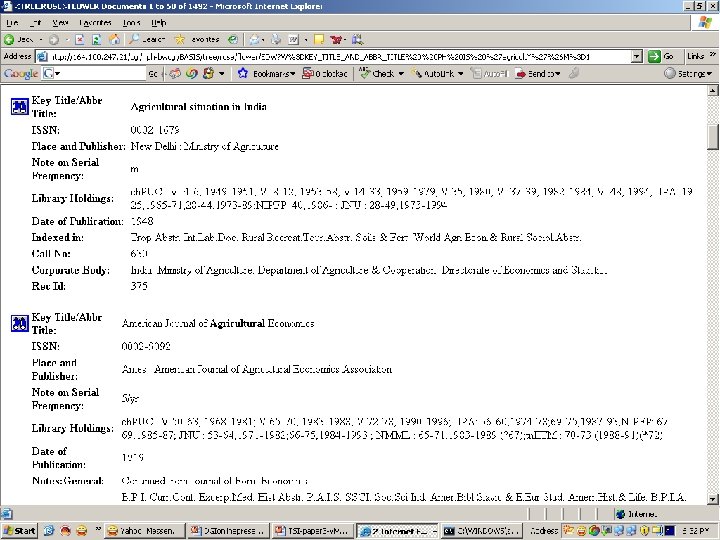Open the Home page icon
This screenshot has width=720, height=540.
click(x=114, y=39)
